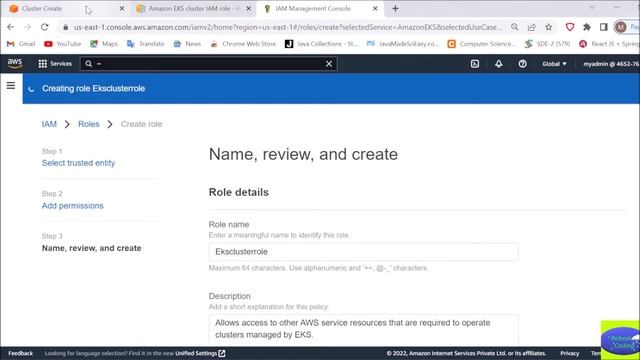The height and width of the screenshot is (360, 640).
Task: Reload the page
Action: click(x=44, y=27)
